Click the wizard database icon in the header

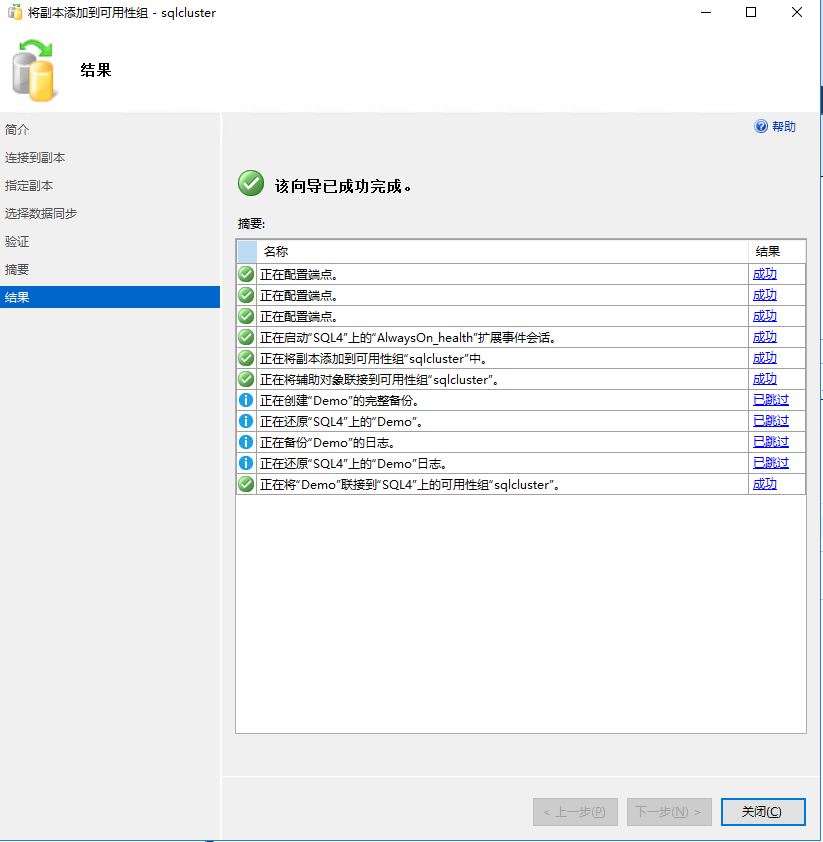pos(33,70)
